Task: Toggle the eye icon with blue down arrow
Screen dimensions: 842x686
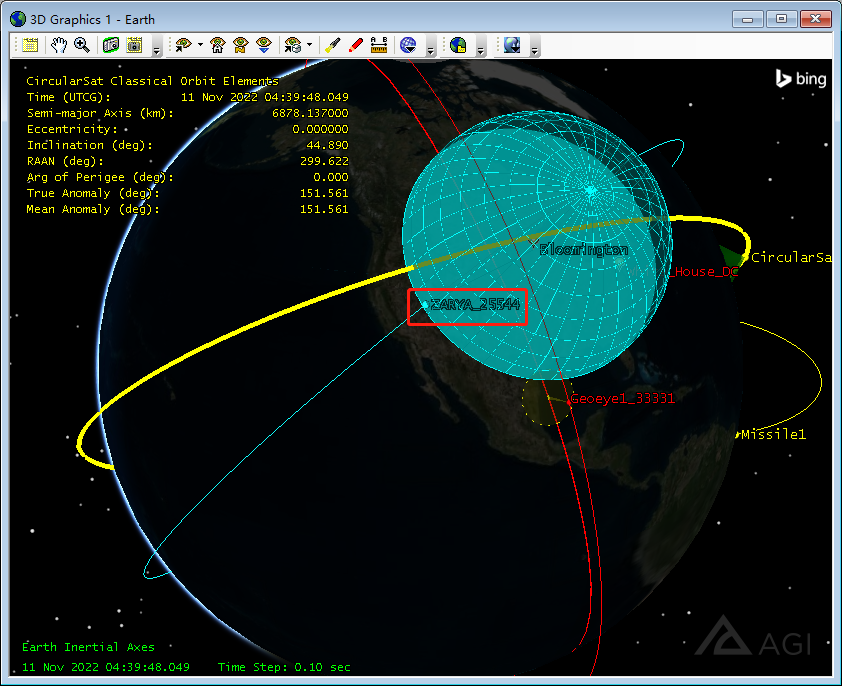Action: [x=264, y=45]
